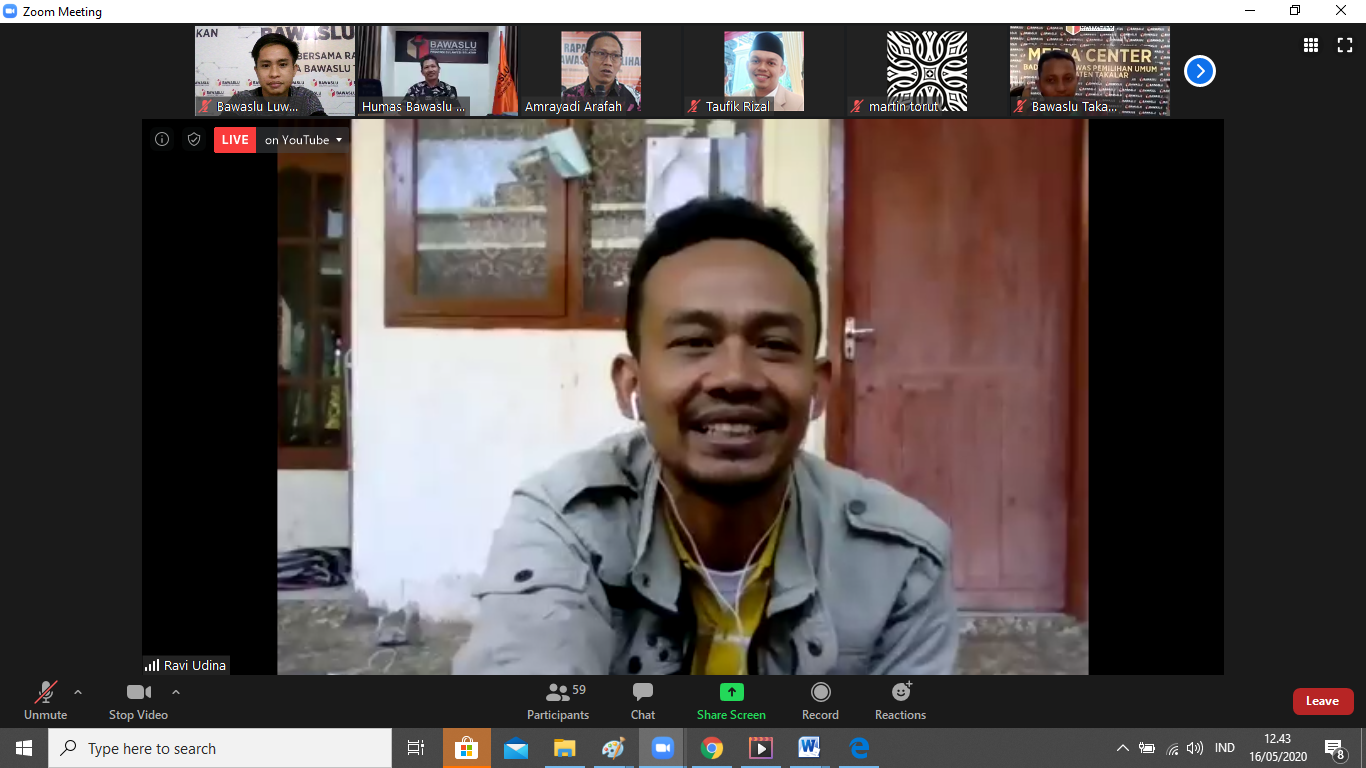Screen dimensions: 1366x768
Task: Switch to gallery view grid icon
Action: (1311, 45)
